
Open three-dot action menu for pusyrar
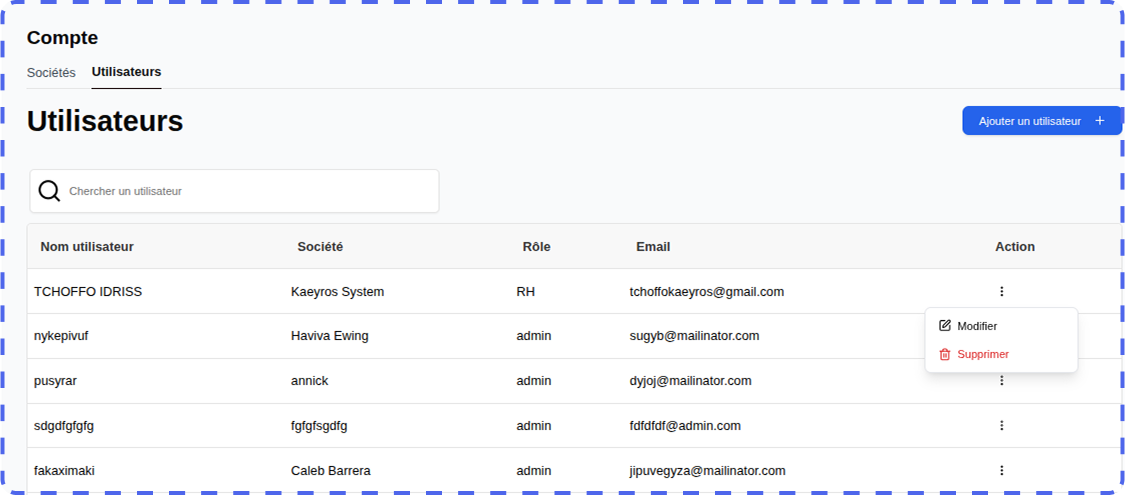point(1001,381)
